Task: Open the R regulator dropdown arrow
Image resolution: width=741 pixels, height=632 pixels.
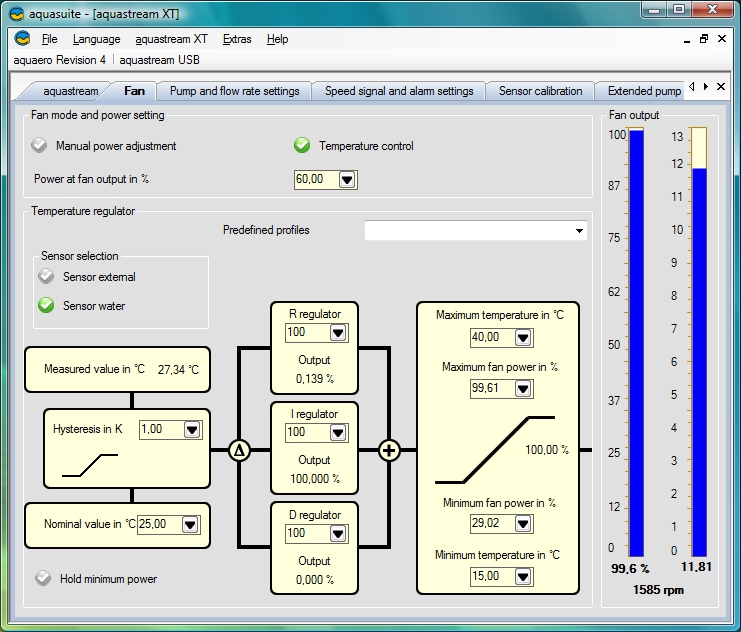Action: coord(338,333)
